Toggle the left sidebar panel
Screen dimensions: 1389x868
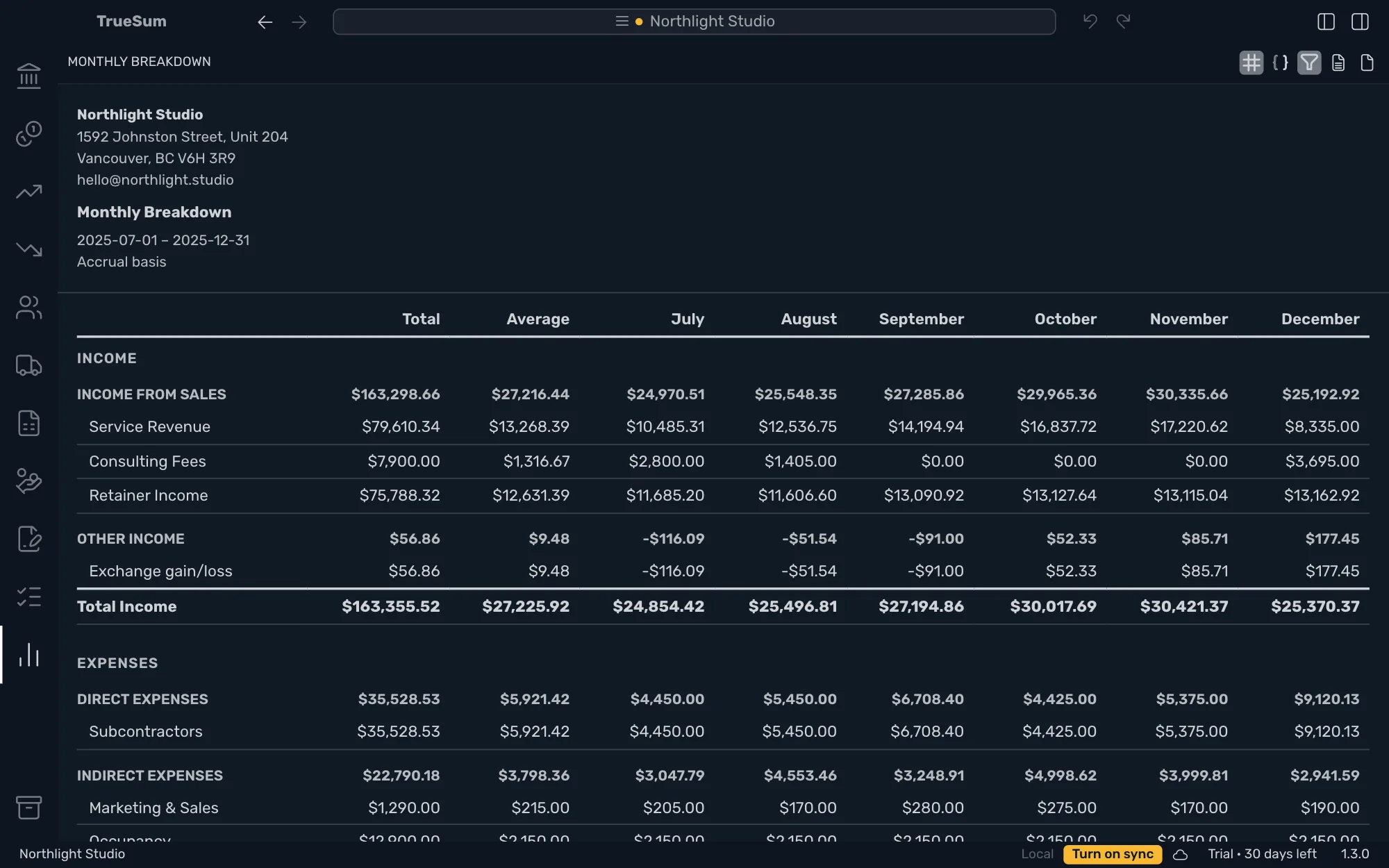pos(1326,22)
